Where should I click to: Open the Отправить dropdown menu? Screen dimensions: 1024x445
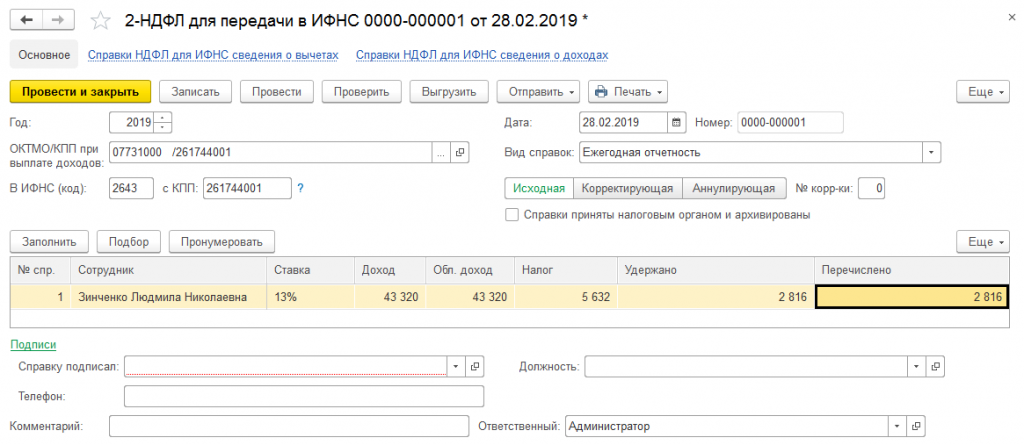(x=538, y=92)
